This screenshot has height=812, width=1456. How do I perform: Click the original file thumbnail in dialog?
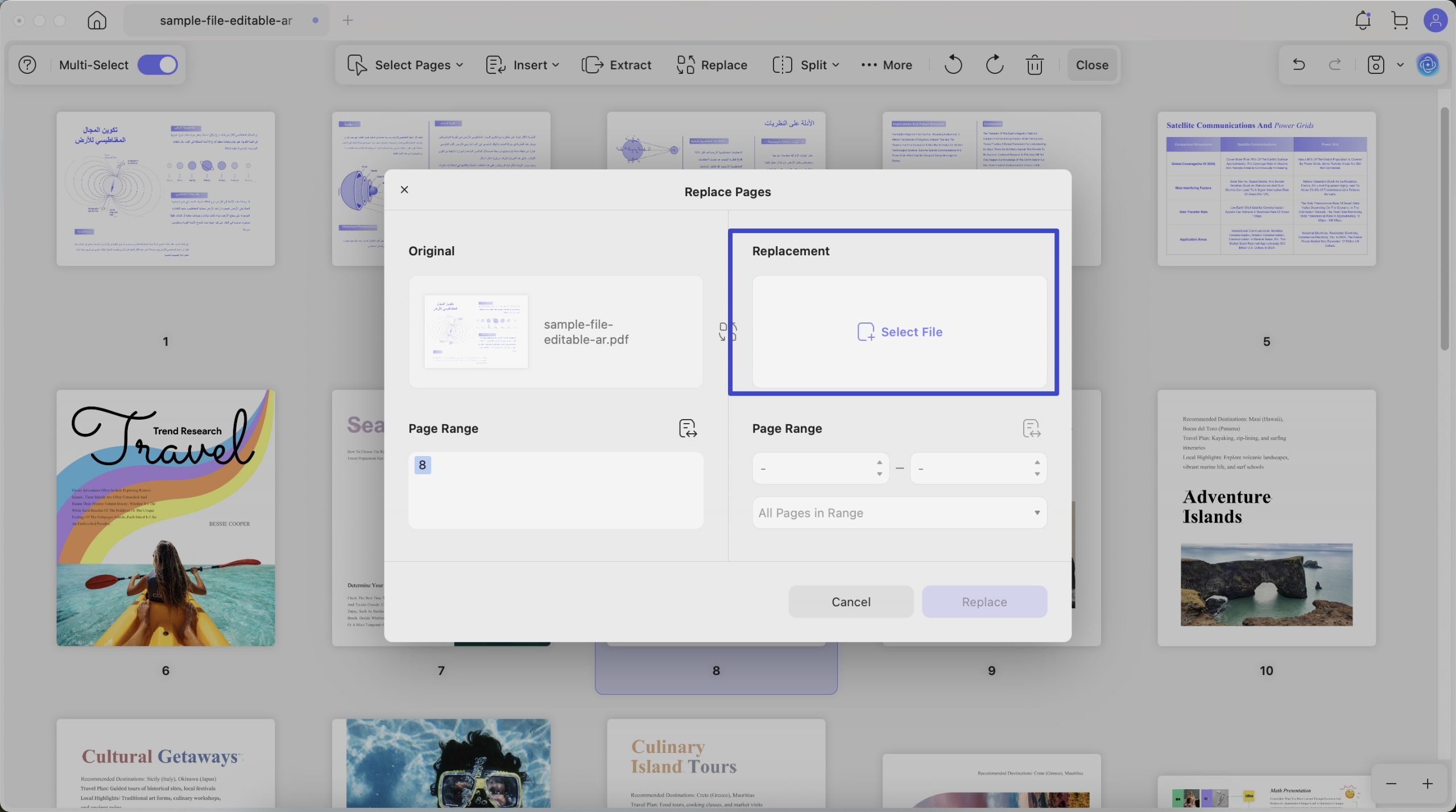pyautogui.click(x=476, y=332)
